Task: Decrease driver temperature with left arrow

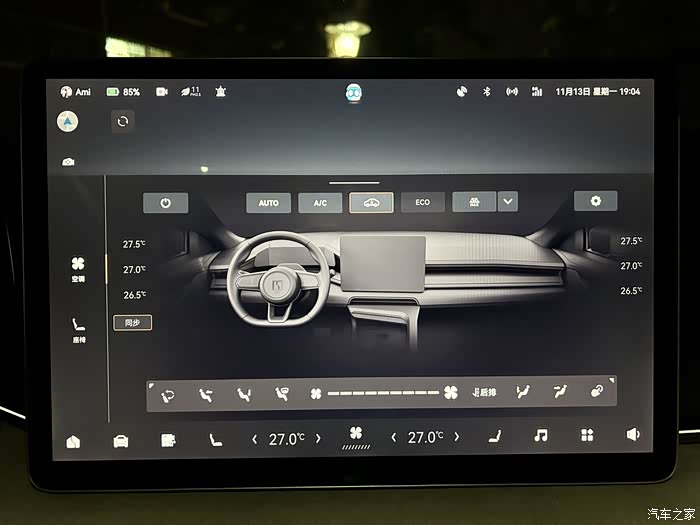Action: point(254,438)
